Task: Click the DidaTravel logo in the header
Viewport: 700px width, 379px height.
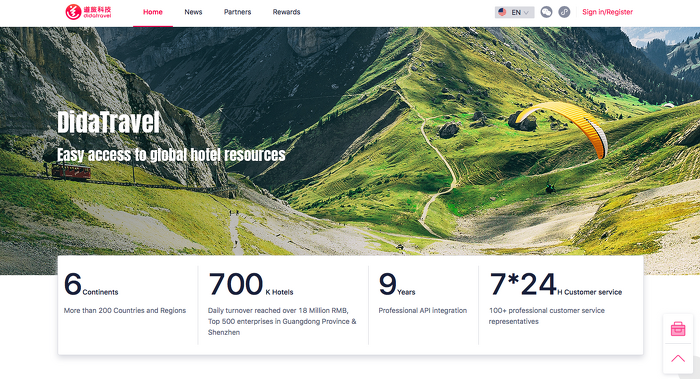Action: 88,12
